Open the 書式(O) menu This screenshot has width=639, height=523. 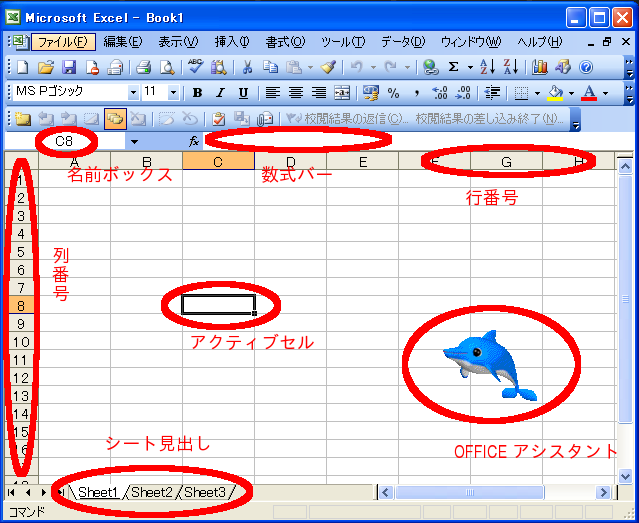click(x=284, y=42)
